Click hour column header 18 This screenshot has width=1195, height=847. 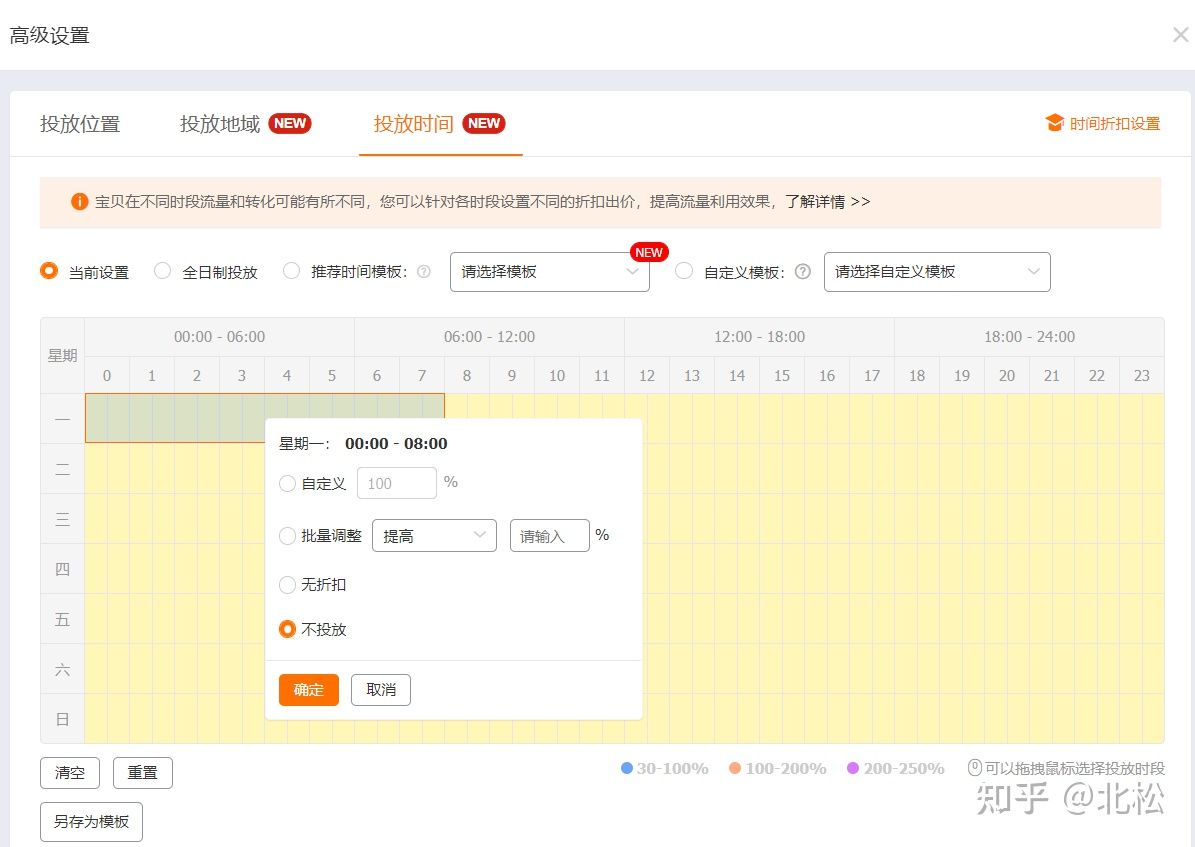pos(917,375)
